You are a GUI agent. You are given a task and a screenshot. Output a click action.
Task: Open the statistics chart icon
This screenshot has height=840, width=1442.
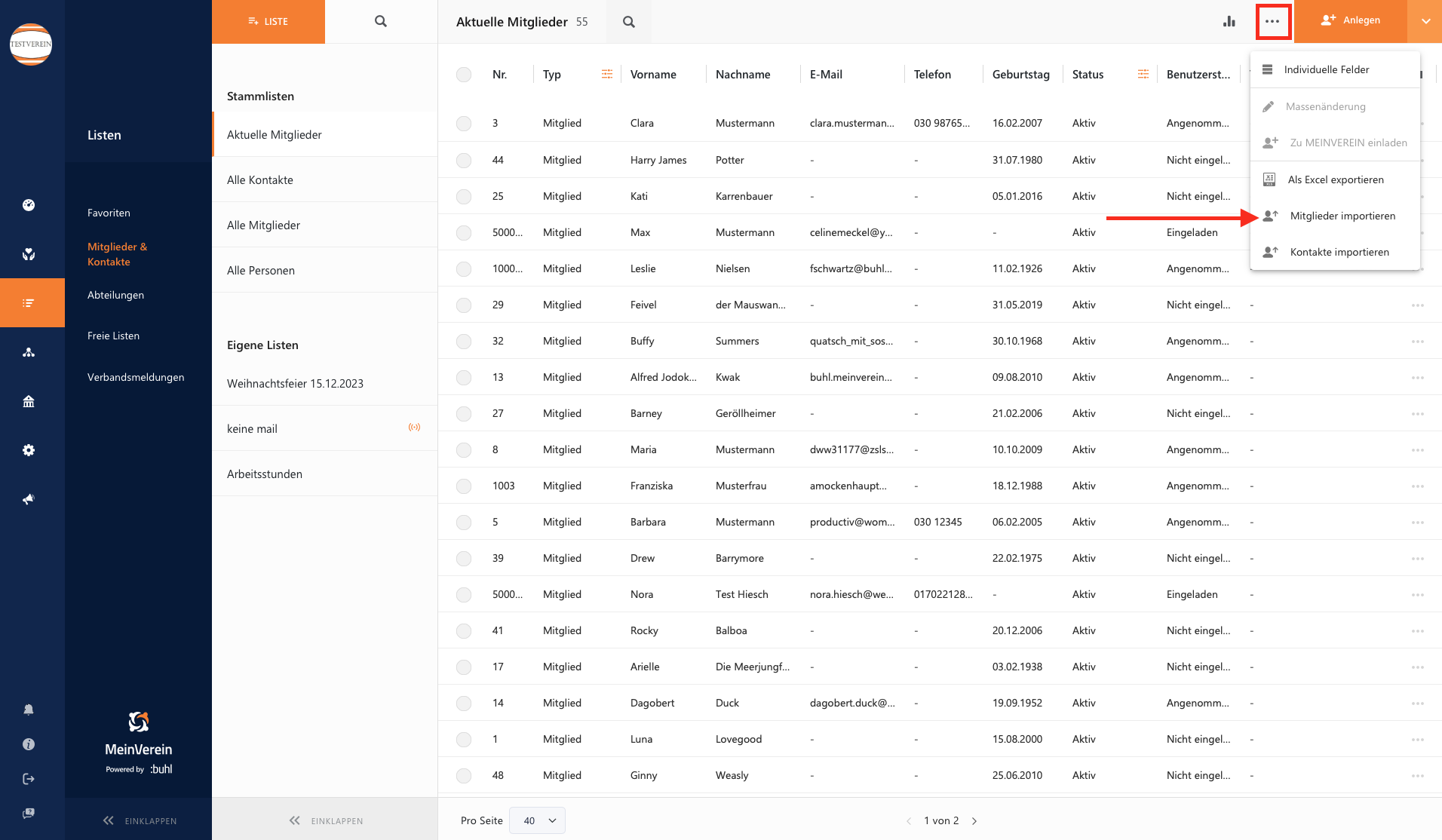pos(1229,21)
